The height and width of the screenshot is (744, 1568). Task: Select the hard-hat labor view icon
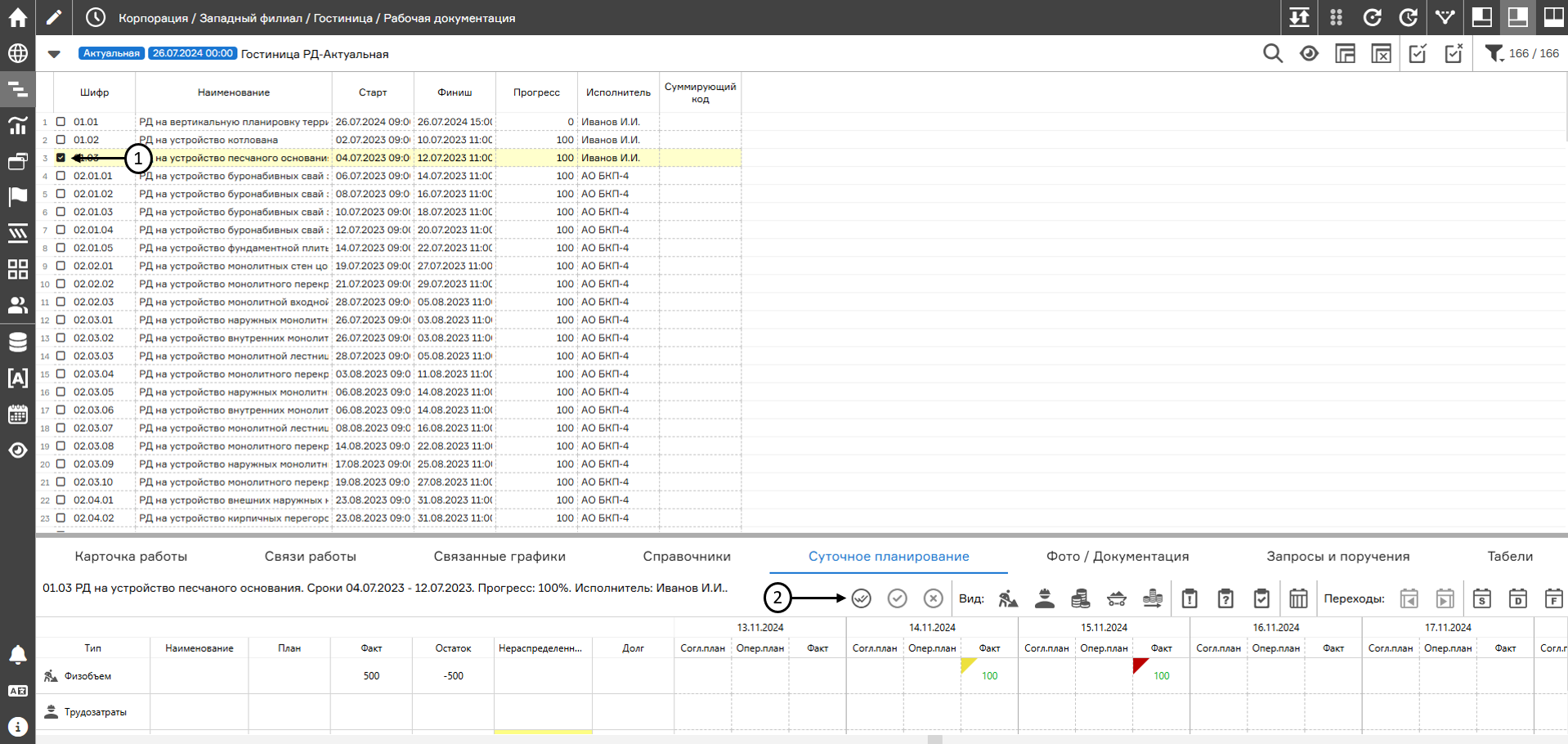[x=1044, y=598]
